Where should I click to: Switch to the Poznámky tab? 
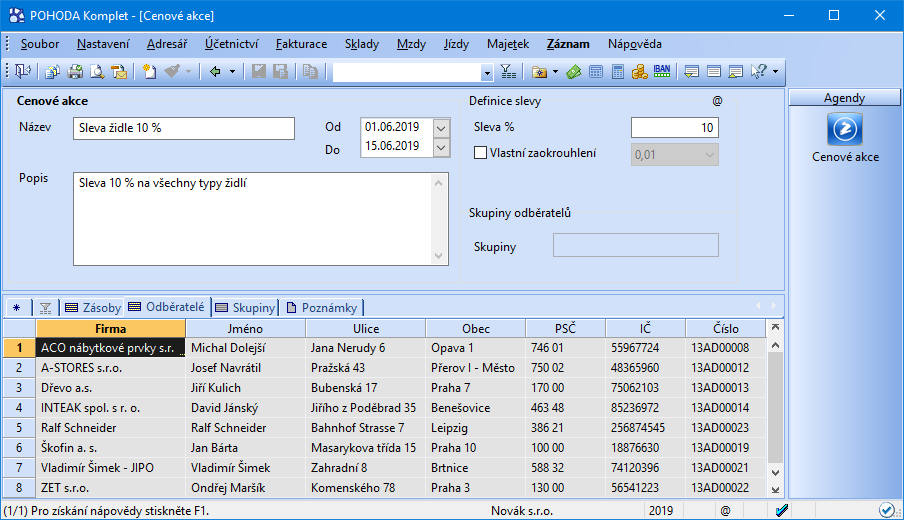(x=322, y=308)
